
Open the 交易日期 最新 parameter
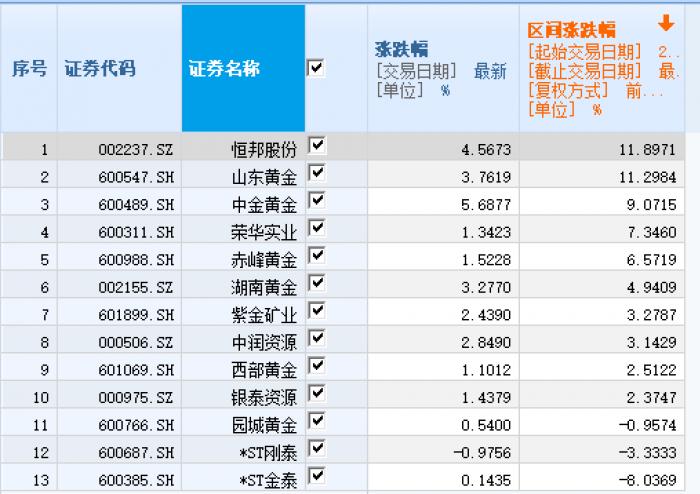click(441, 71)
